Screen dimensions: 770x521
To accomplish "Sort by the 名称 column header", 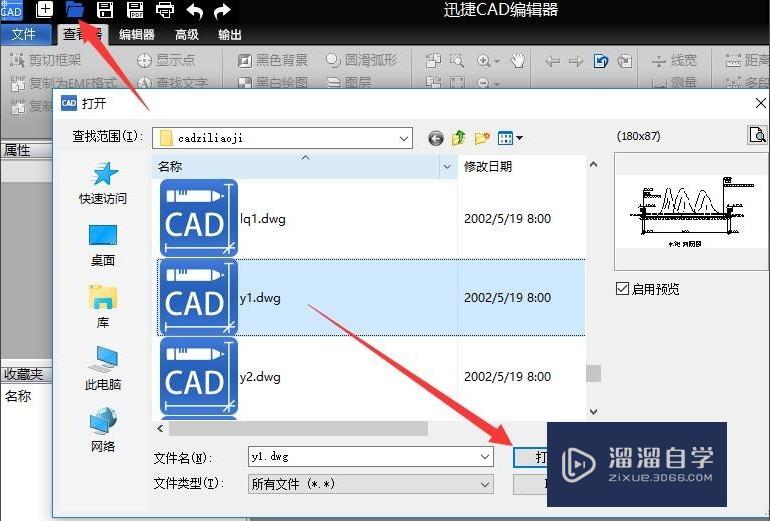I will 296,166.
